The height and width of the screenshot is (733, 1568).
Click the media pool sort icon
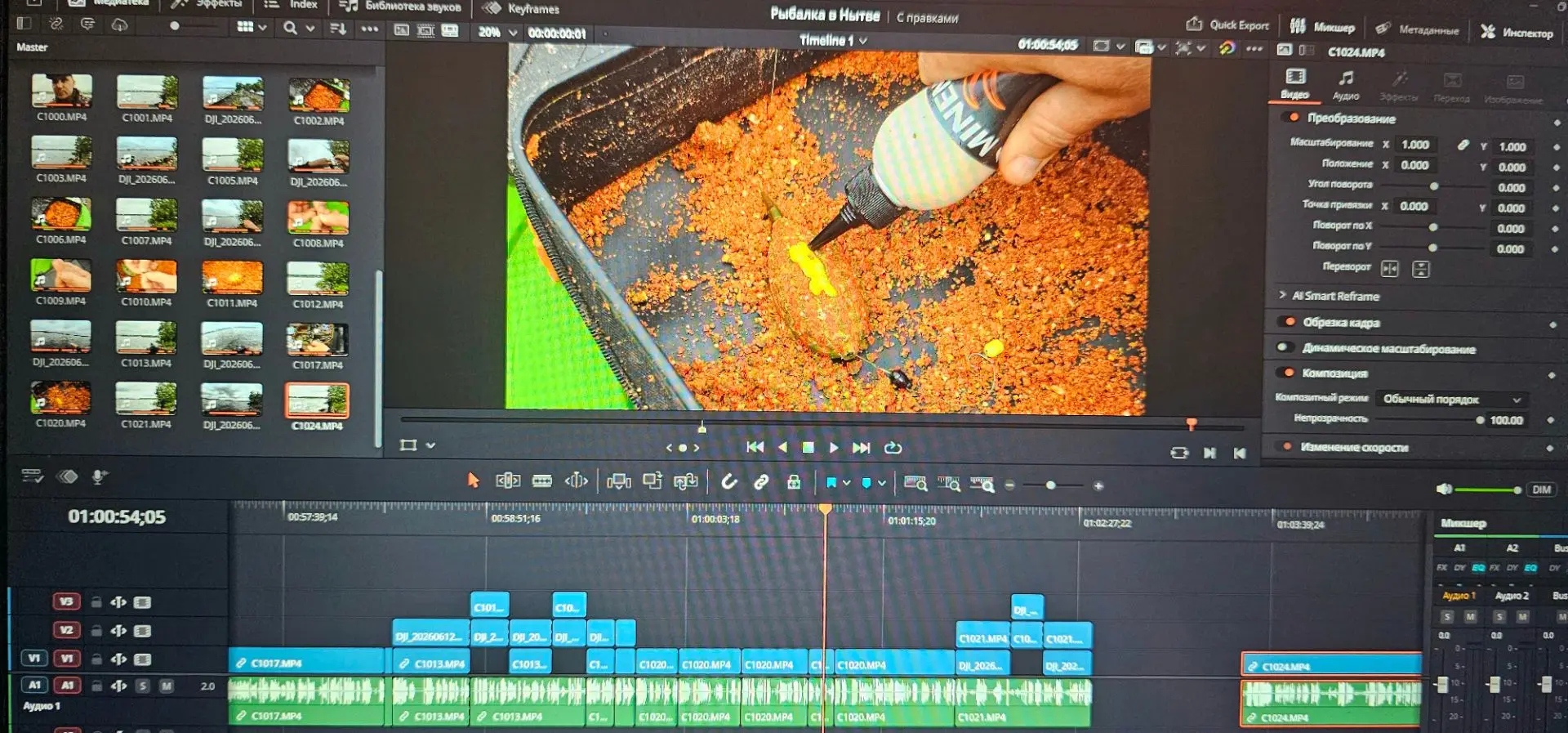click(338, 29)
